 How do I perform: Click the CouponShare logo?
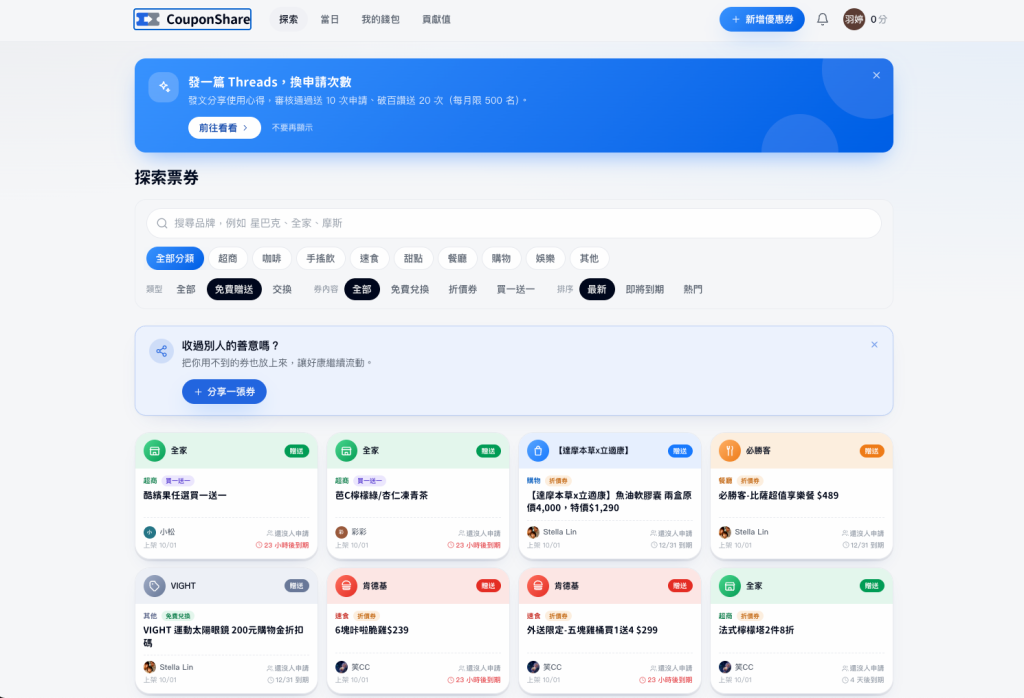[192, 20]
